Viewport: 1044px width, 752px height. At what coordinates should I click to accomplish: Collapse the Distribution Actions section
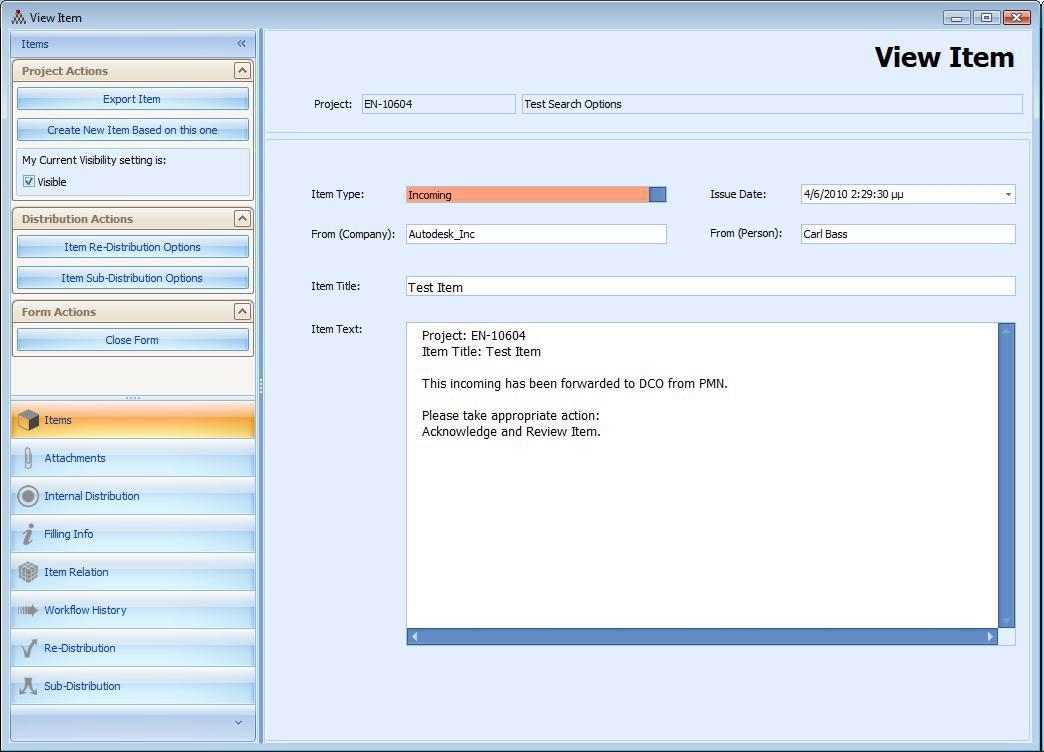241,219
